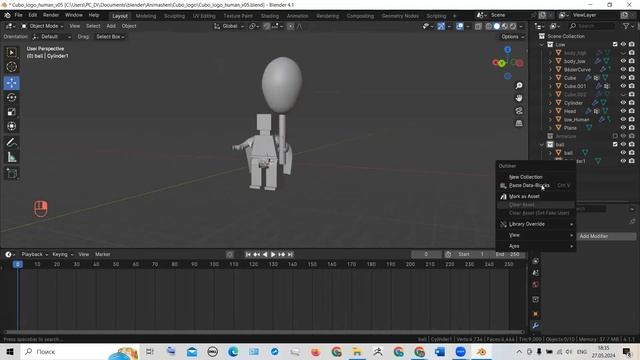Image resolution: width=640 pixels, height=360 pixels.
Task: Hide the Cylinder object eye icon
Action: tap(623, 102)
